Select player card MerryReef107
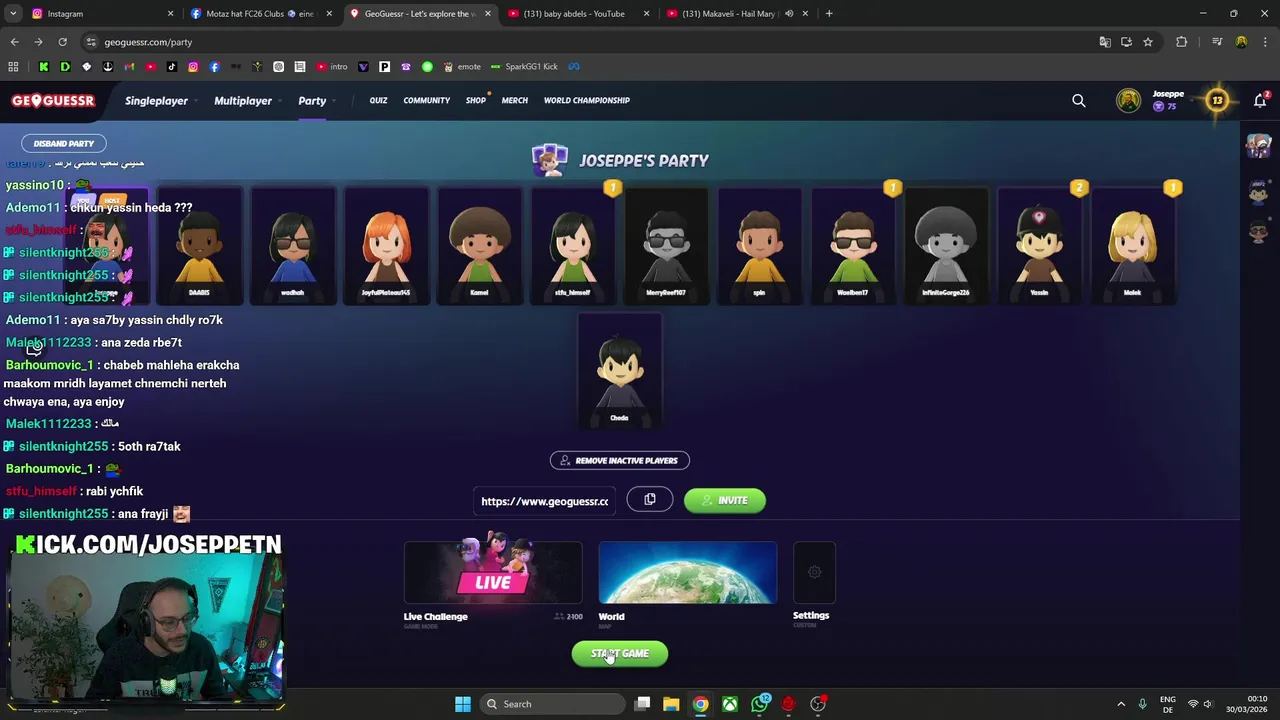Viewport: 1280px width, 720px height. click(x=666, y=245)
